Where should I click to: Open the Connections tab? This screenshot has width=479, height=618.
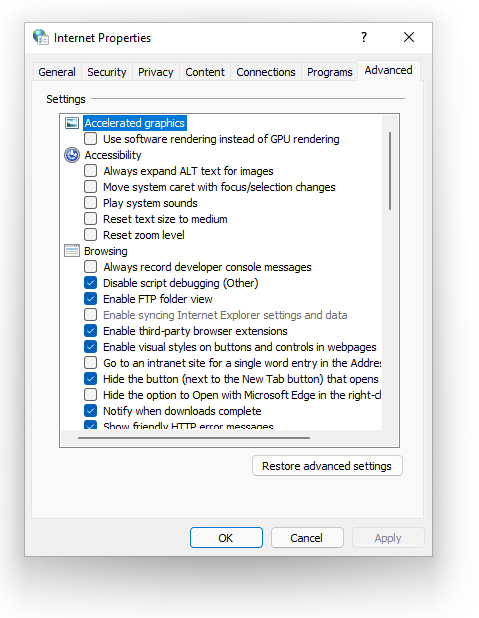[266, 72]
